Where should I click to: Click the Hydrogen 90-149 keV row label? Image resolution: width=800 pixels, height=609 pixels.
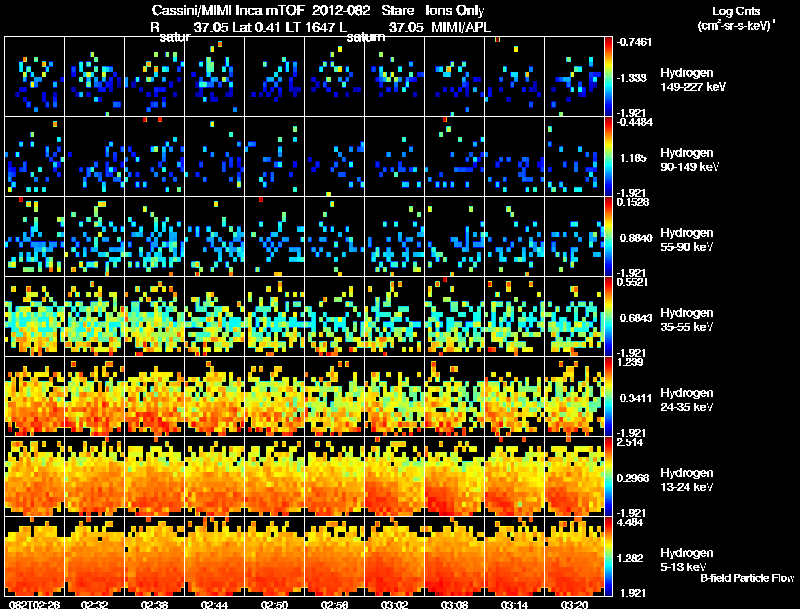pyautogui.click(x=689, y=160)
